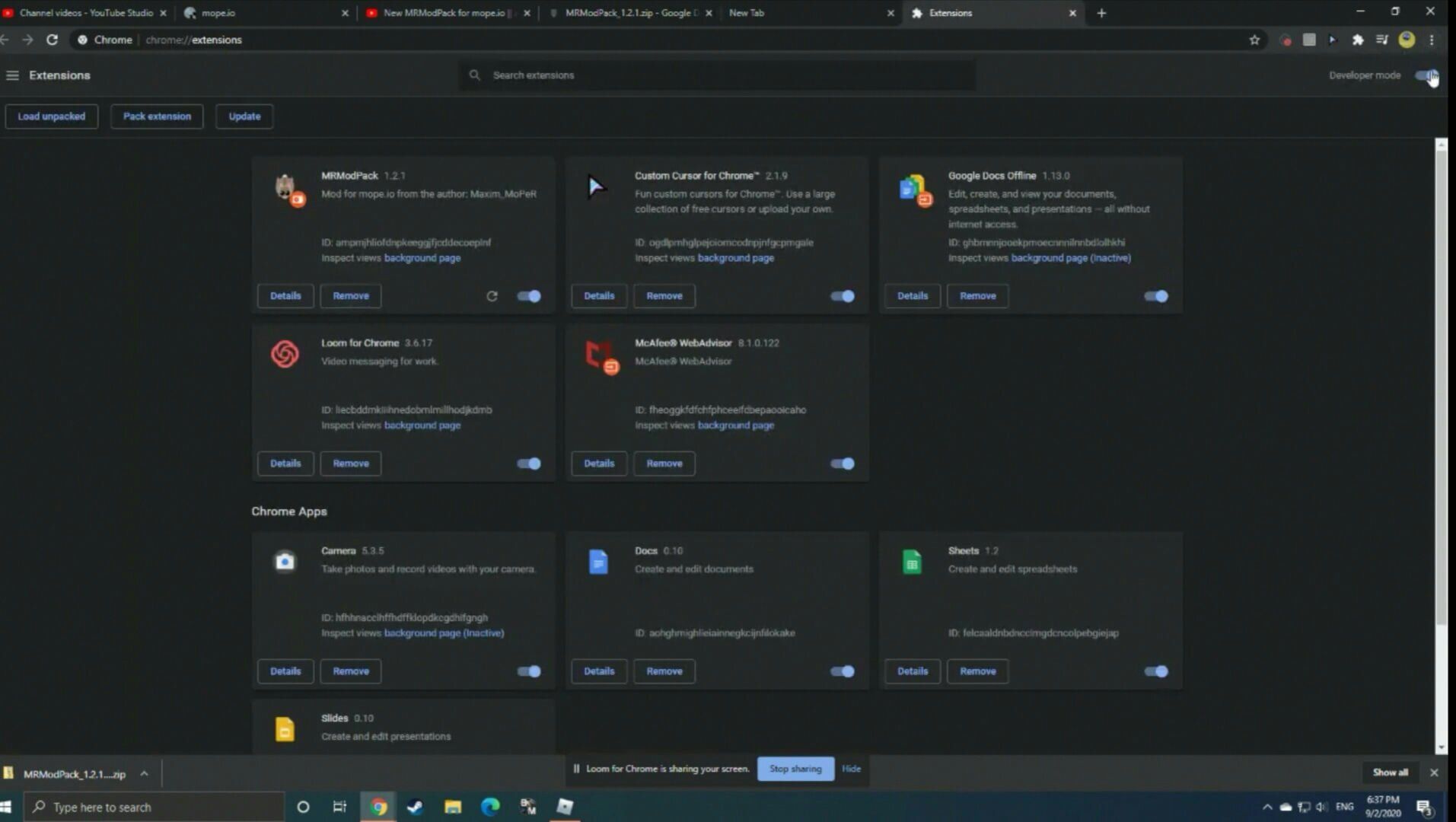The image size is (1456, 822).
Task: Switch to MRModPack_1.2.1.zip Google Drive tab
Action: pos(629,13)
